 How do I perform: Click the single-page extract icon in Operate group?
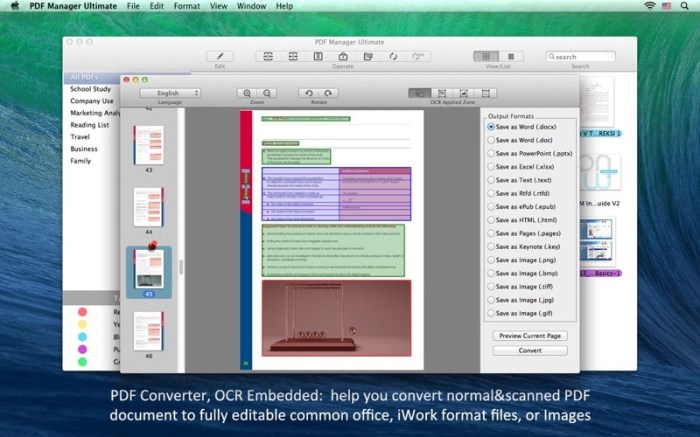click(318, 56)
